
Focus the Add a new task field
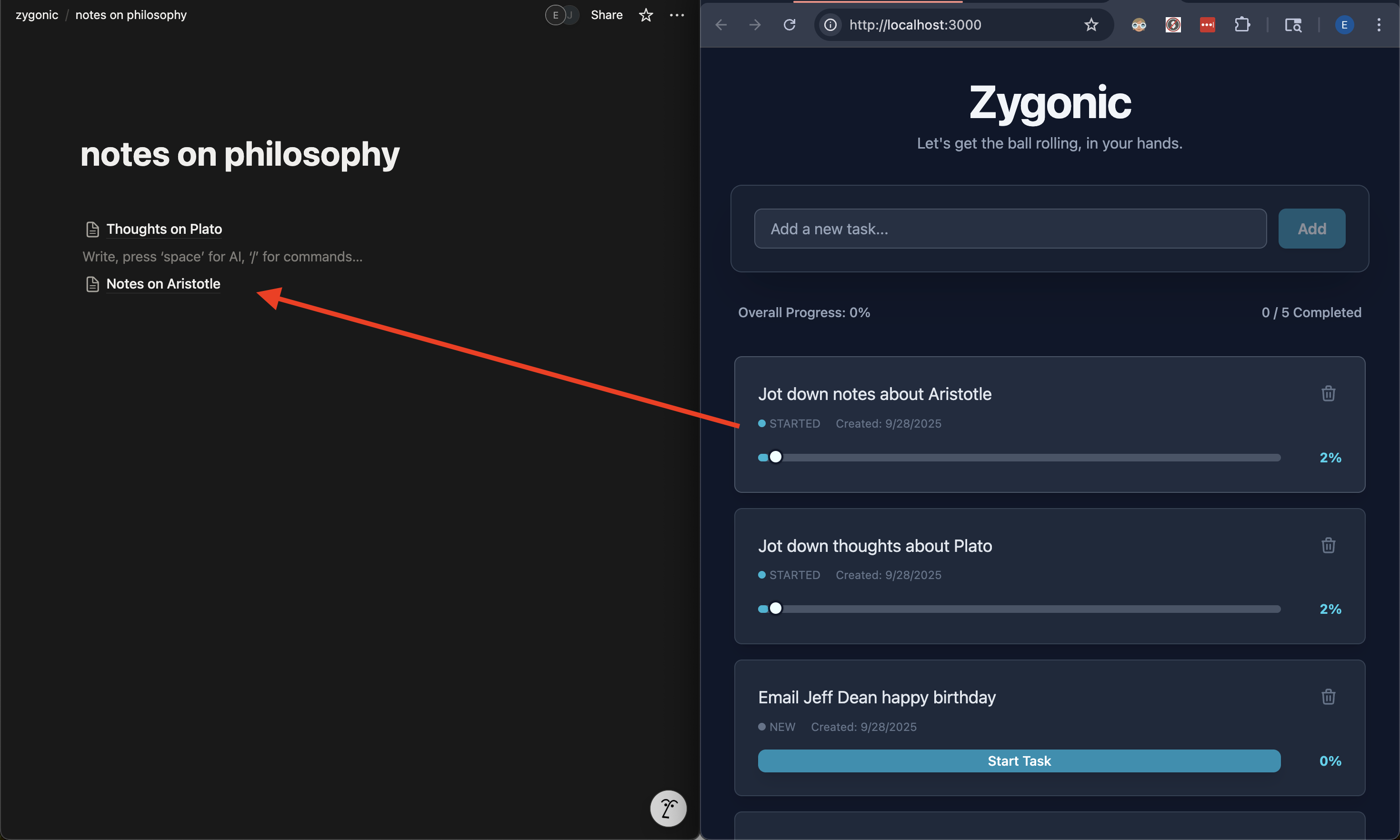point(1010,229)
